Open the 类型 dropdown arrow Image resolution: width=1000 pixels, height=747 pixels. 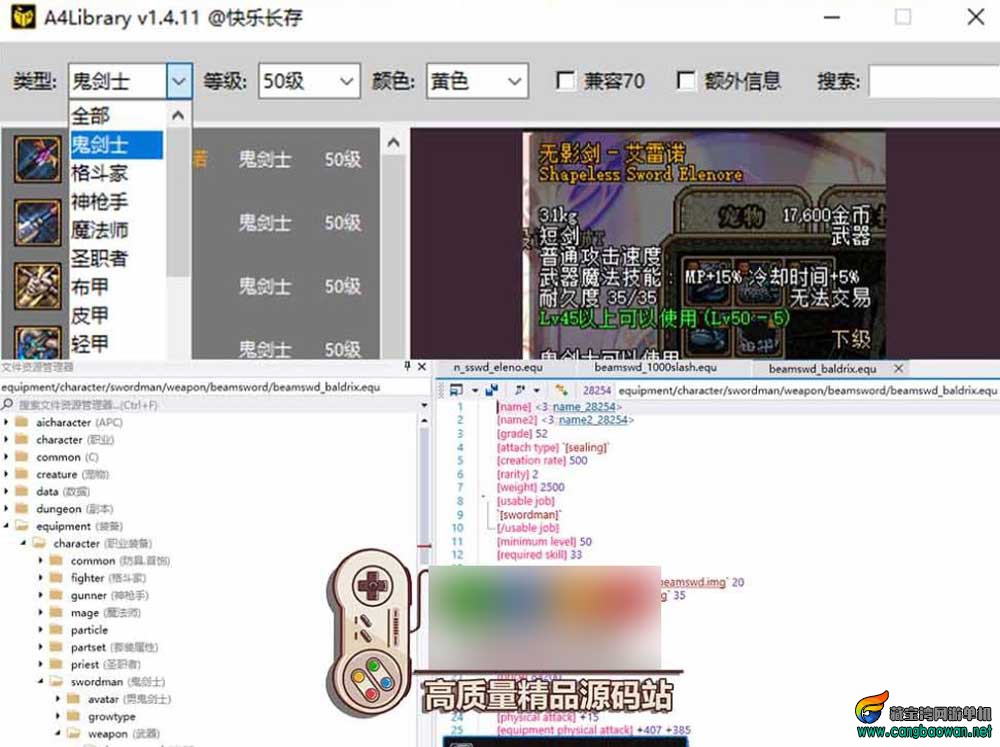pos(179,81)
